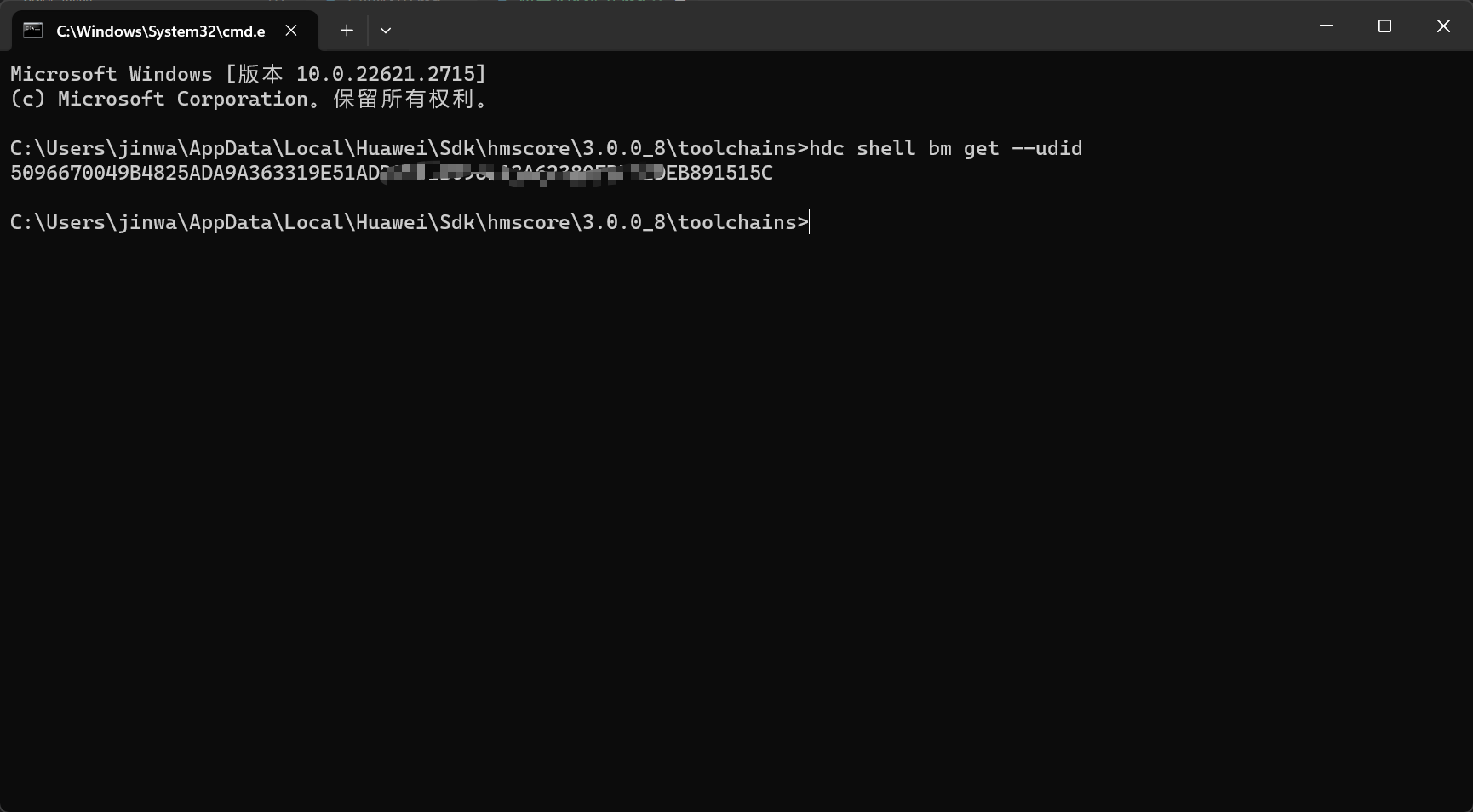This screenshot has height=812, width=1473.
Task: Minimize the terminal window
Action: (x=1326, y=26)
